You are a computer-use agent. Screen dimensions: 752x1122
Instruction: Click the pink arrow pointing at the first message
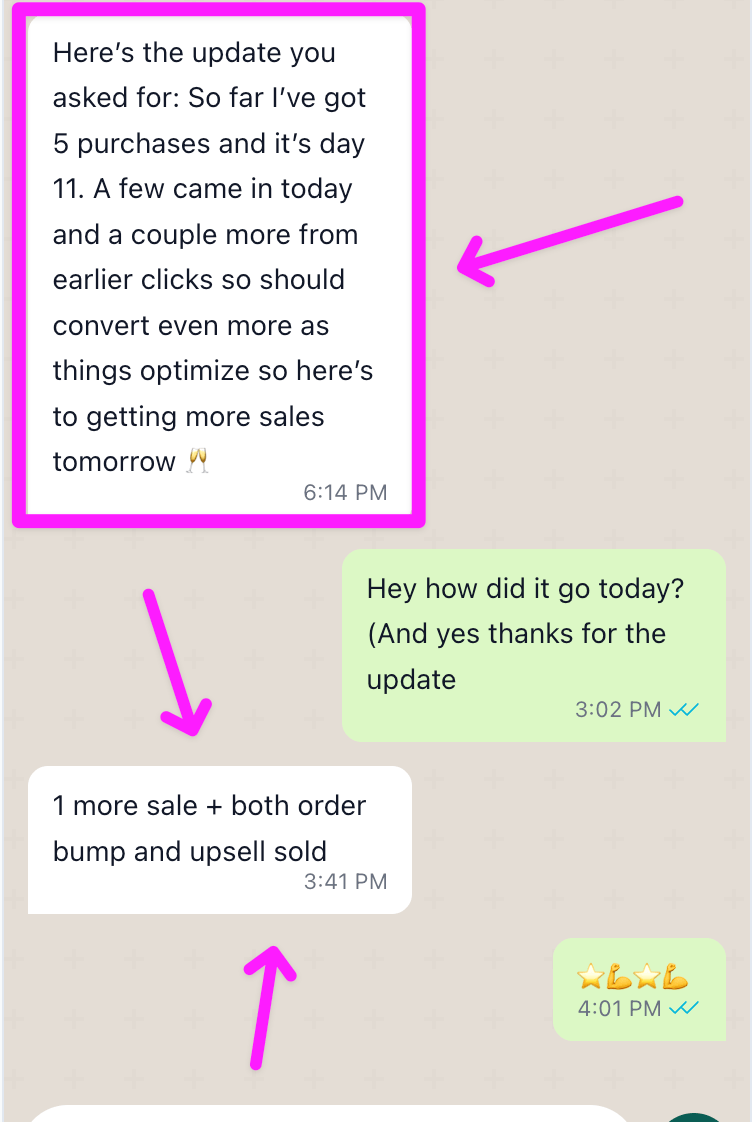tap(568, 240)
